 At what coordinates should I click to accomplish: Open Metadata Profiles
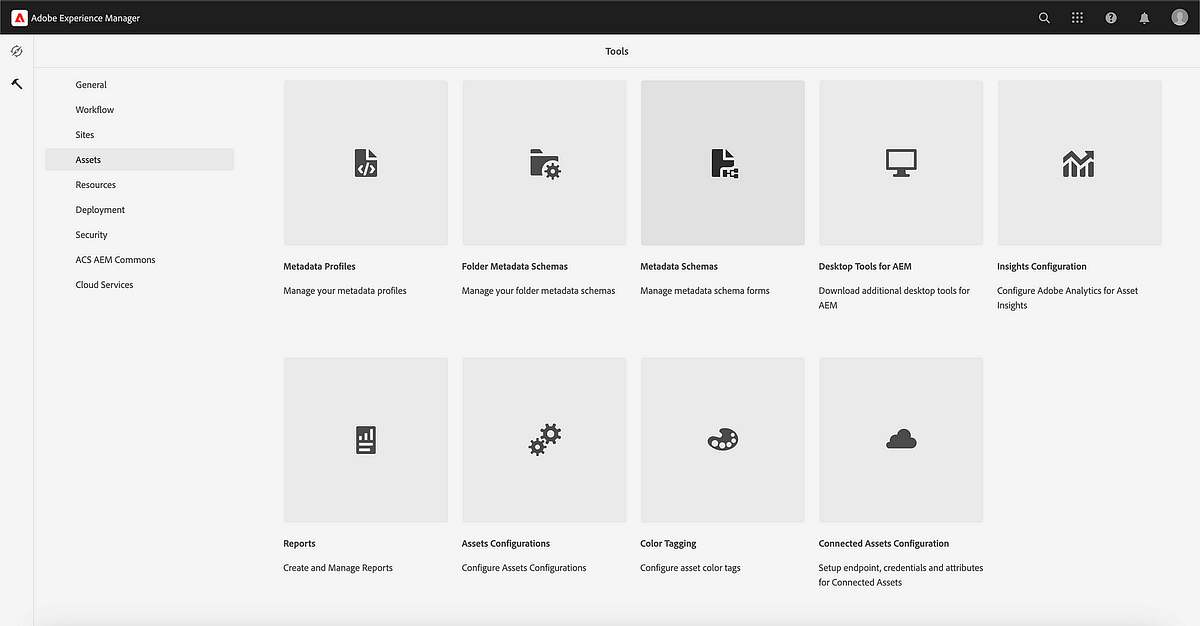[x=365, y=162]
